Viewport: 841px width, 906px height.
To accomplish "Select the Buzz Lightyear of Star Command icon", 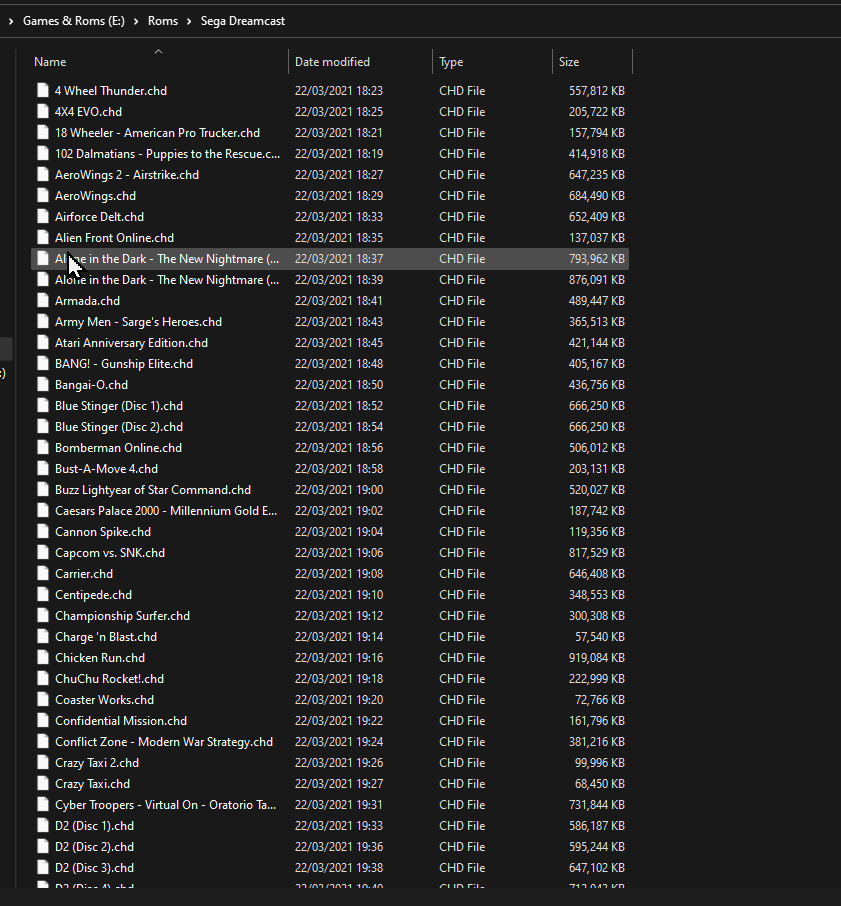I will point(43,489).
